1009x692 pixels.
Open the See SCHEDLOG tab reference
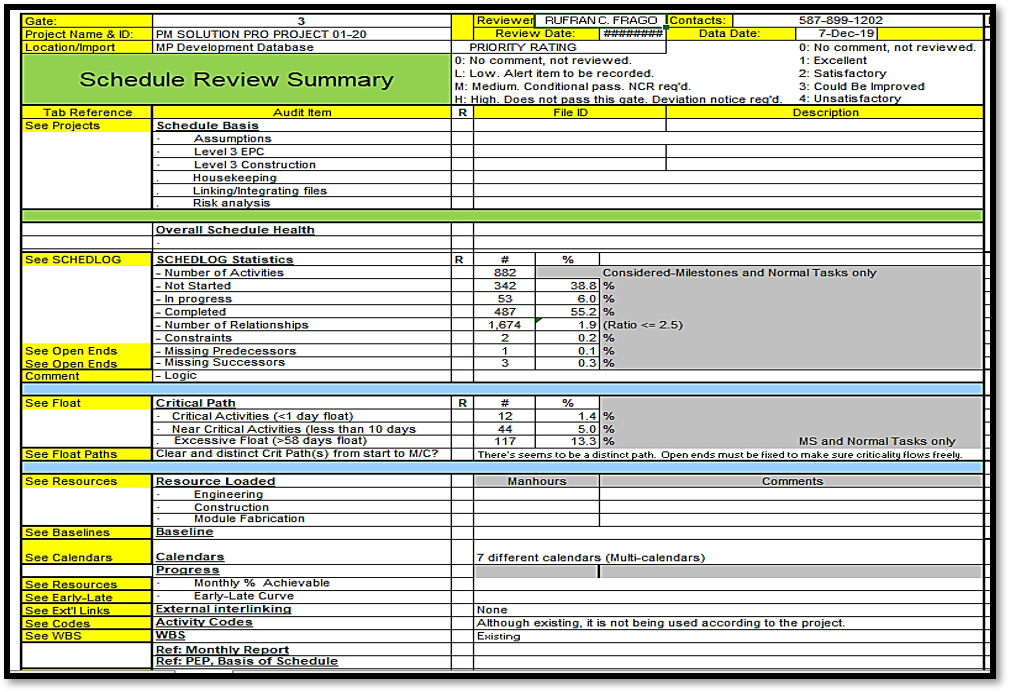pos(88,259)
